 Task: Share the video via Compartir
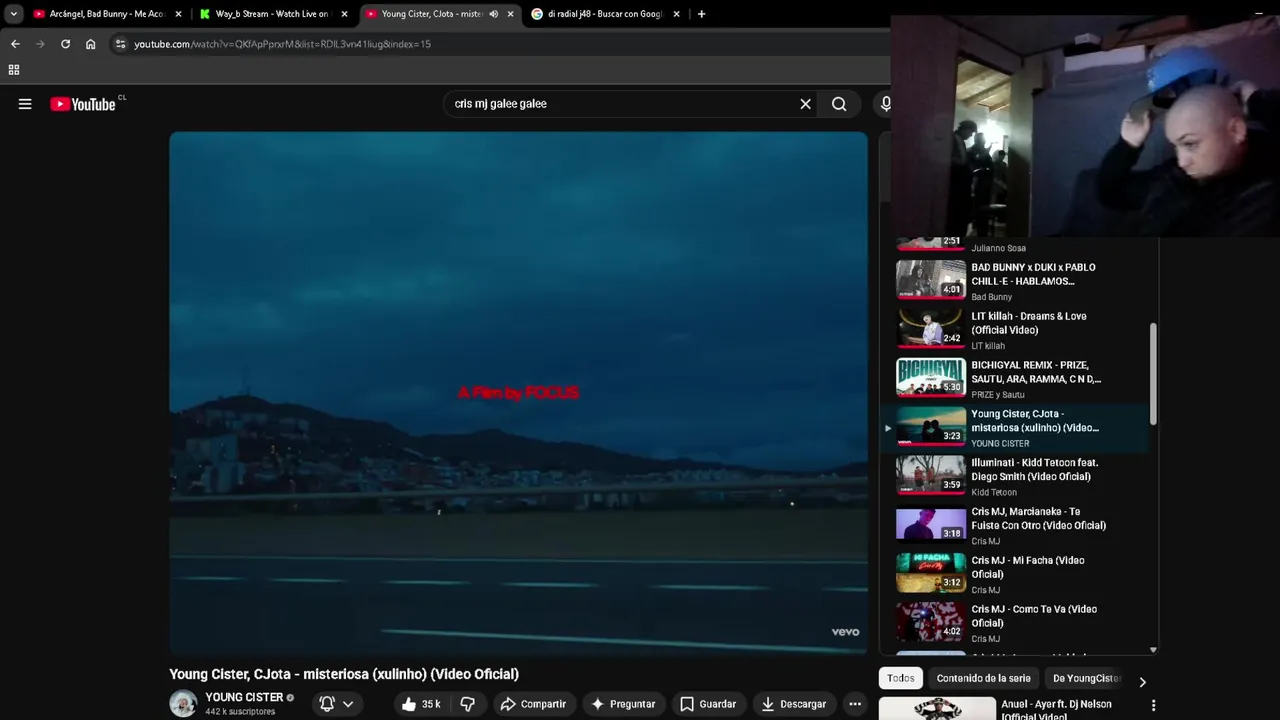tap(533, 704)
